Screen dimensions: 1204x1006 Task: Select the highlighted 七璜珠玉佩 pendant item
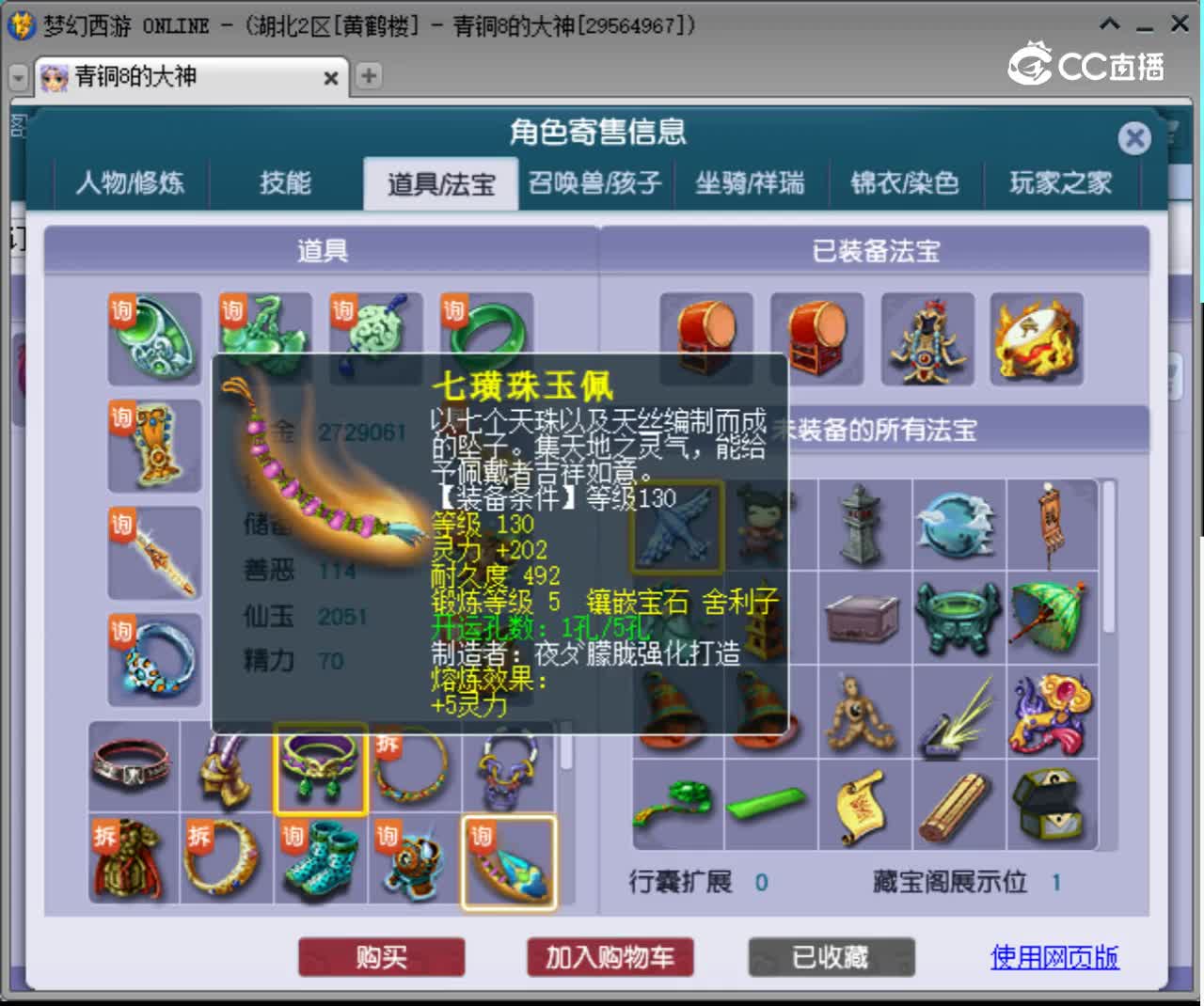click(509, 861)
